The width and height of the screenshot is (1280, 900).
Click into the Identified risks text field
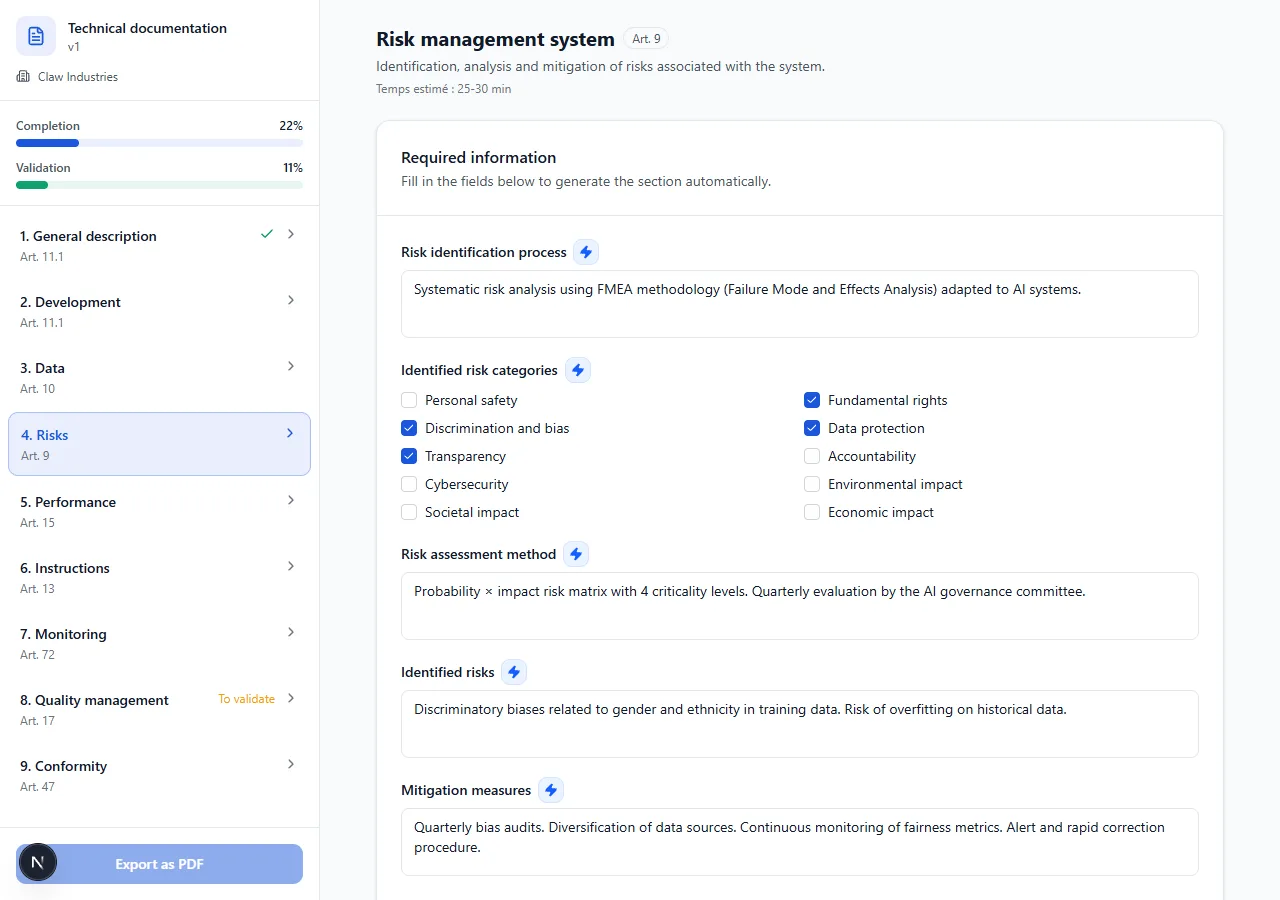coord(799,723)
